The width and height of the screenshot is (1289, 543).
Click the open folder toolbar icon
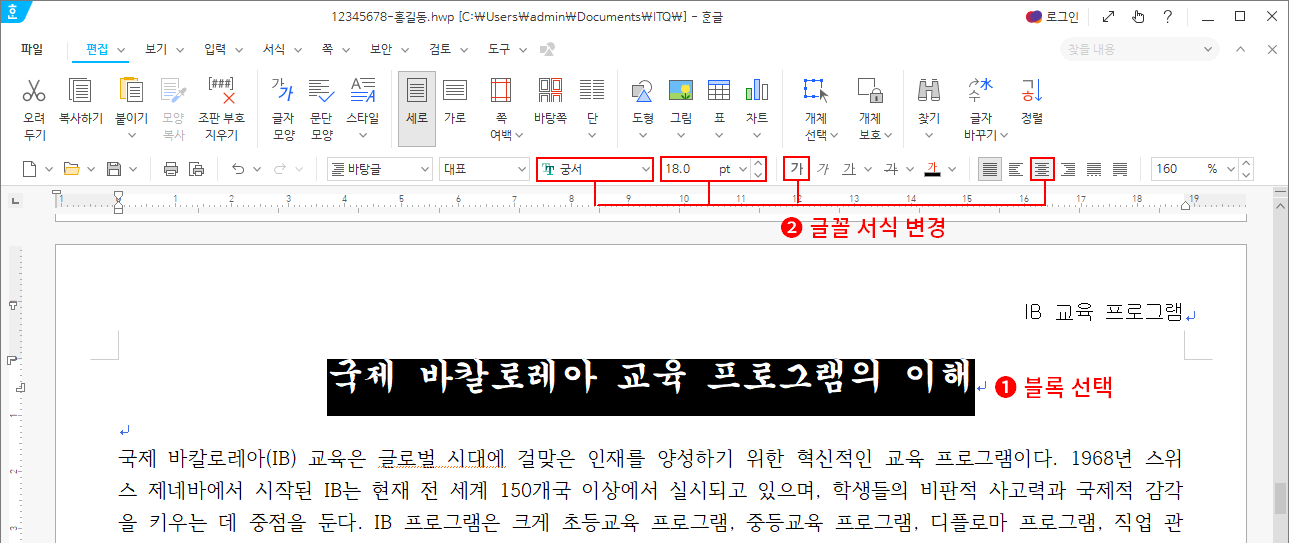72,169
